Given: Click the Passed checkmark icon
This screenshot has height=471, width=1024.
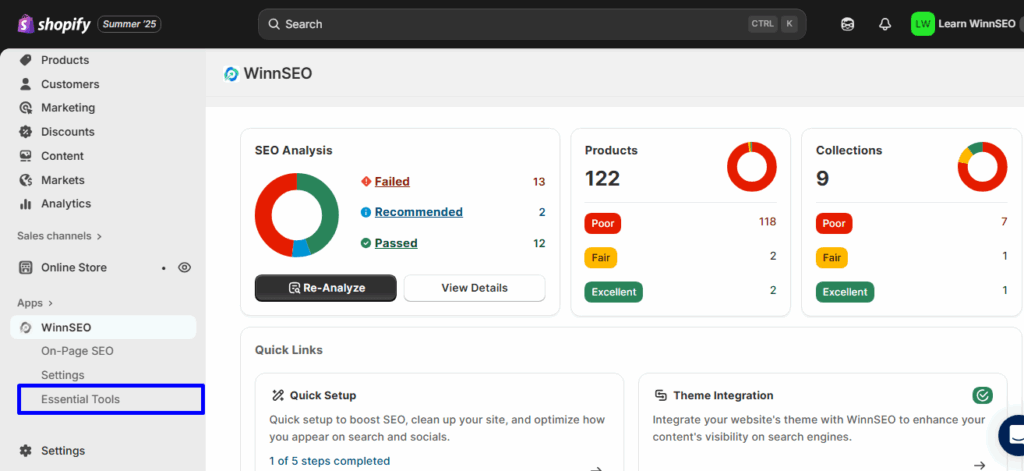Looking at the screenshot, I should pyautogui.click(x=366, y=244).
